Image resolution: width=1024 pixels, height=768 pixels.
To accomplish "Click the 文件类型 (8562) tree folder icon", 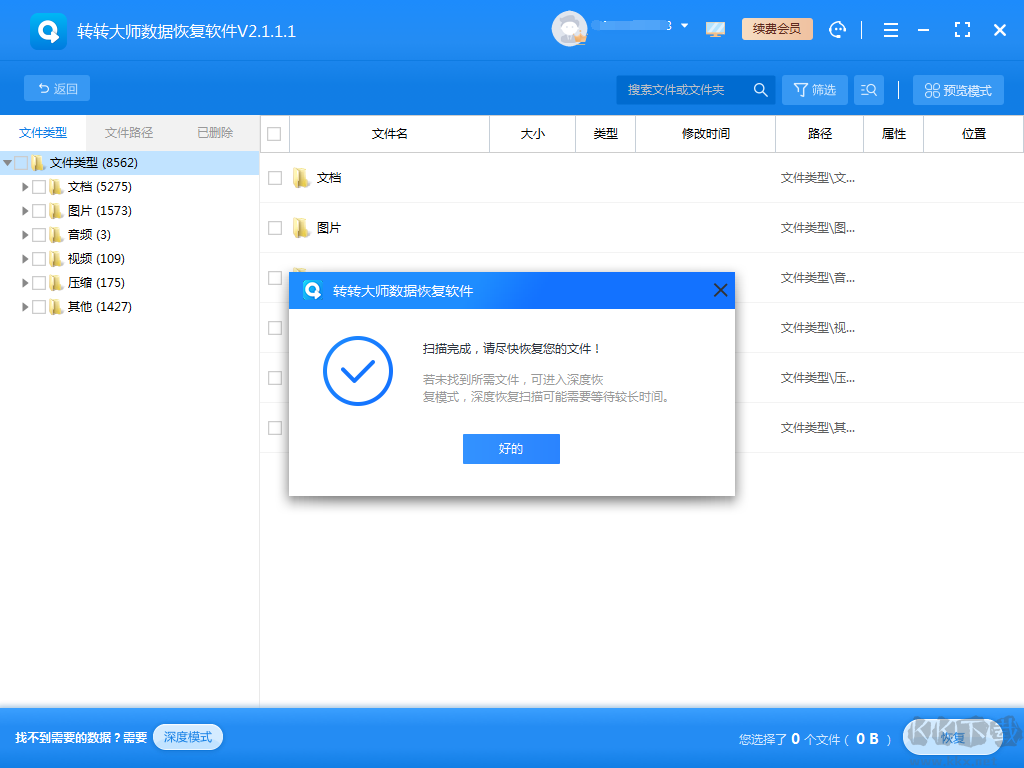I will pos(38,163).
